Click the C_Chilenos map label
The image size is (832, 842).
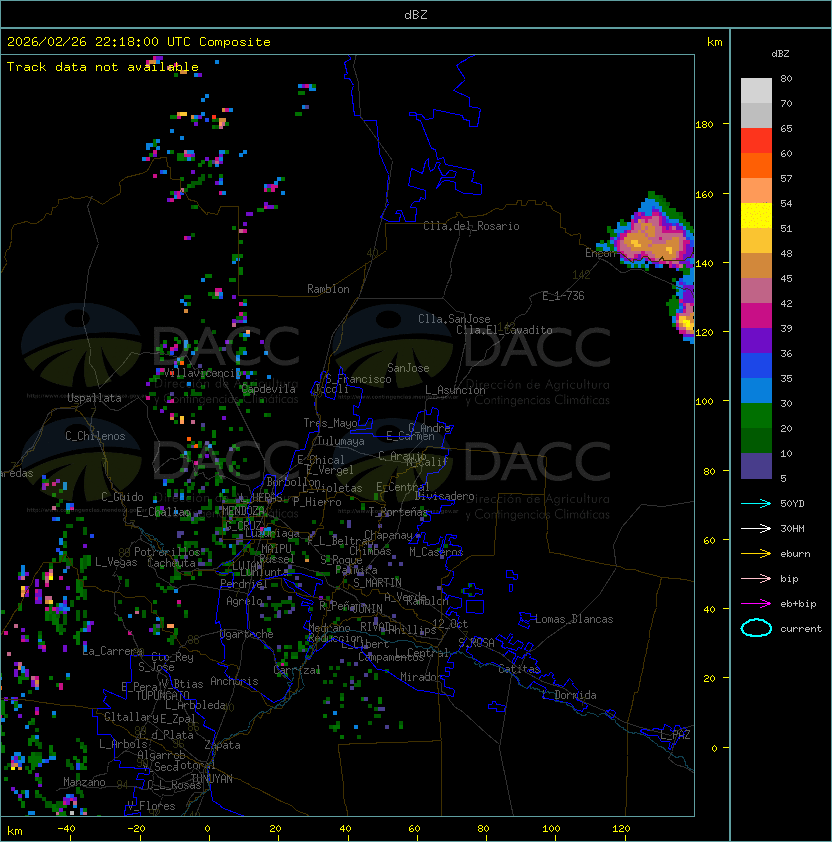coord(95,436)
